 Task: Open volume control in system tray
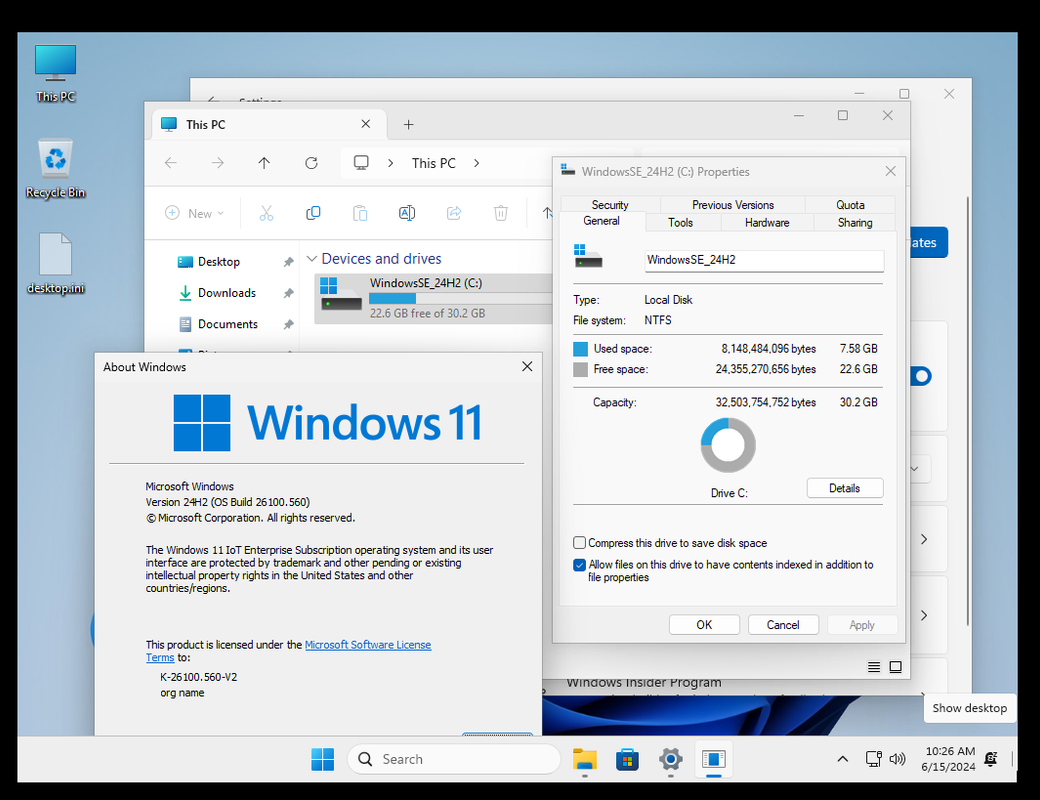tap(897, 759)
